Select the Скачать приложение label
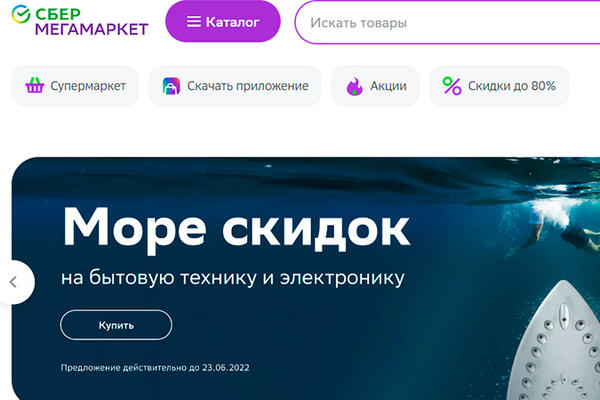The height and width of the screenshot is (400, 600). tap(248, 86)
